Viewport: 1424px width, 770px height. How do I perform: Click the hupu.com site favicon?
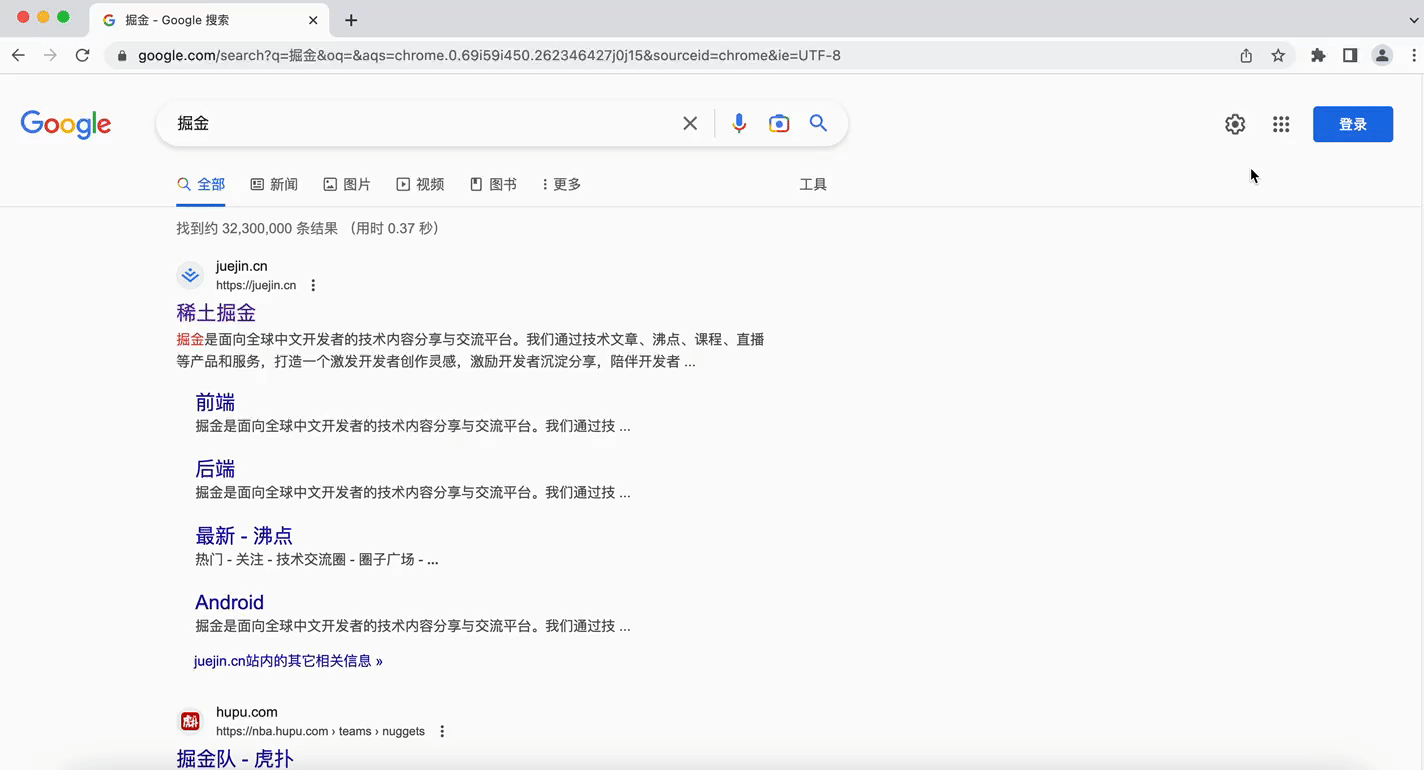pos(190,721)
